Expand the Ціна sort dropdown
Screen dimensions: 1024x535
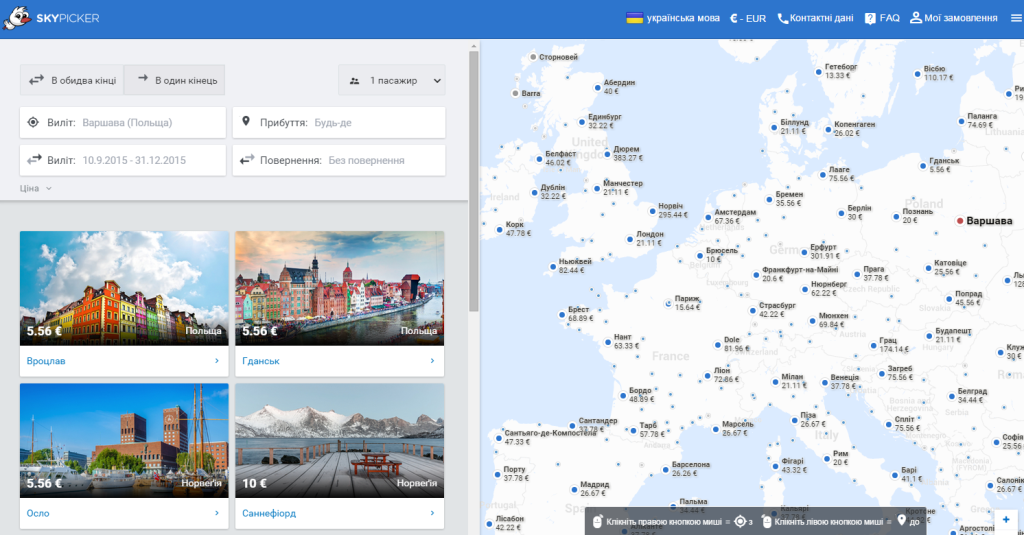(x=35, y=188)
